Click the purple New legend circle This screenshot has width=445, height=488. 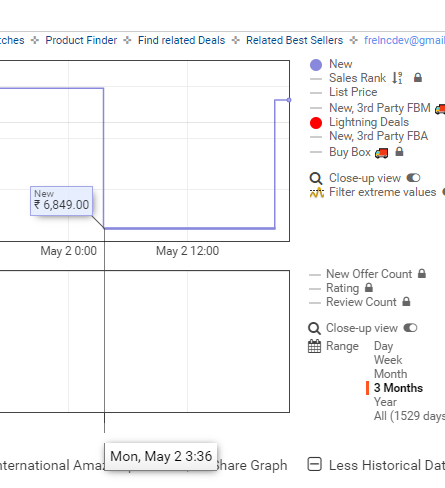316,65
